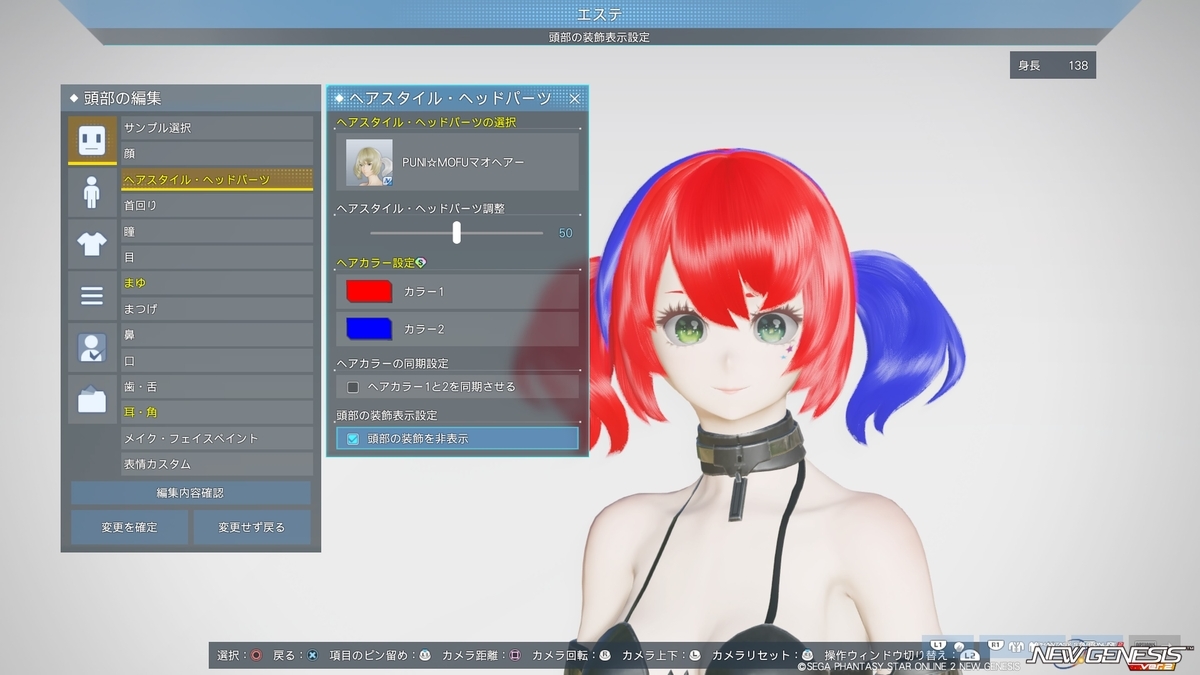Select 首回り menu item
The height and width of the screenshot is (675, 1200).
(217, 205)
